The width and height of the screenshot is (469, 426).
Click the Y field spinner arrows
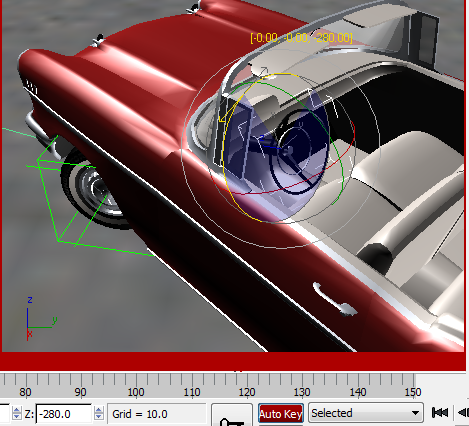16,413
